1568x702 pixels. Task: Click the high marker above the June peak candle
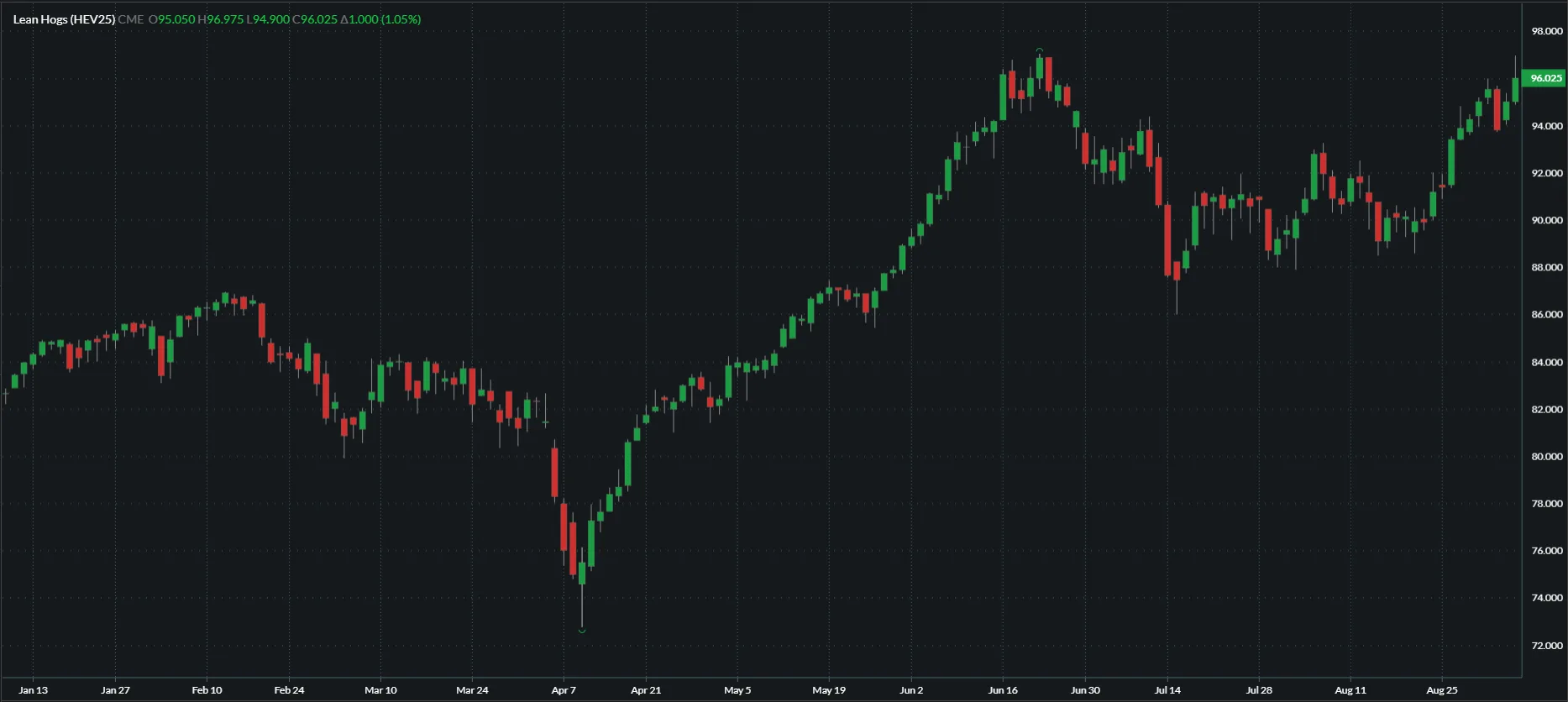(1040, 50)
